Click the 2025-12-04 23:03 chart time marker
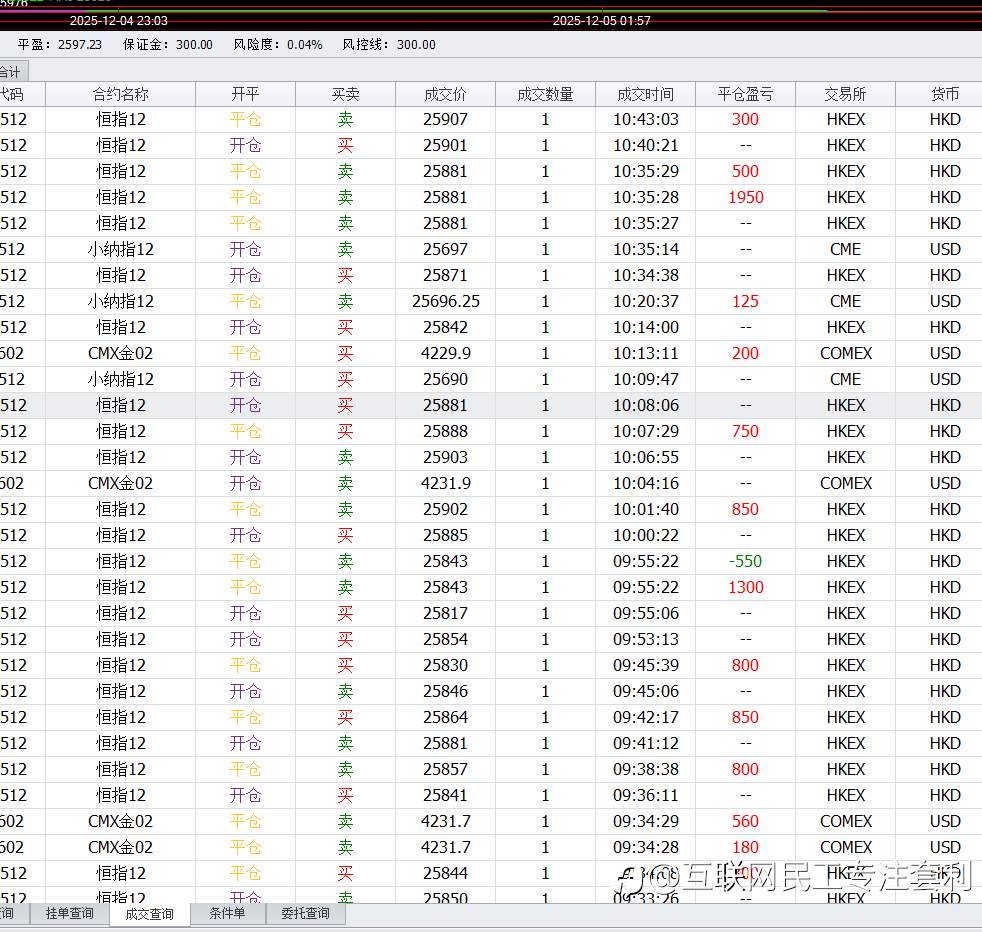The width and height of the screenshot is (982, 932). [118, 21]
